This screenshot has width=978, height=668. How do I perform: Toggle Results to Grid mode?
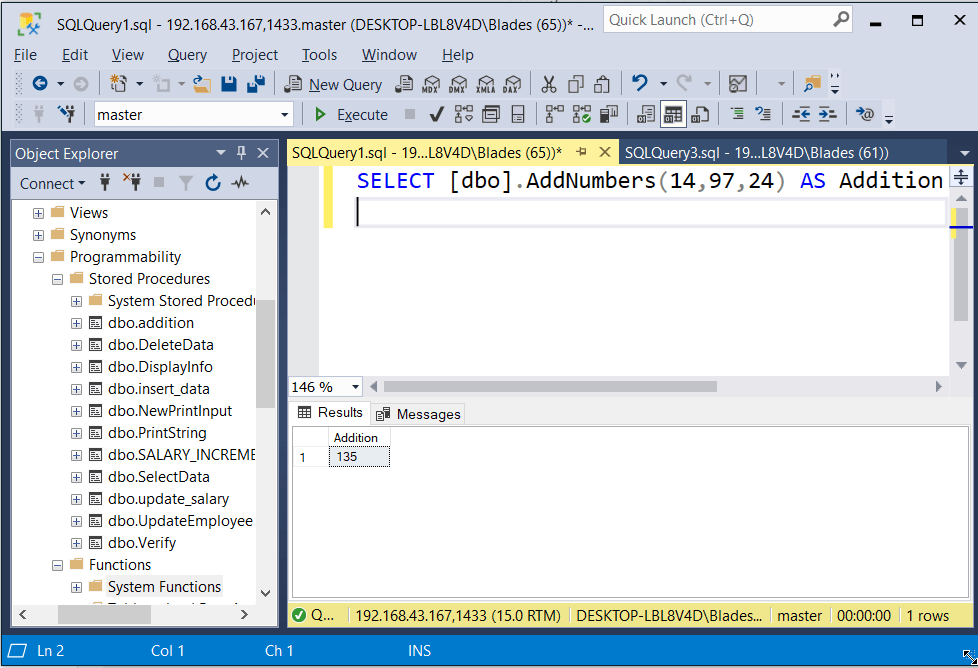coord(673,114)
